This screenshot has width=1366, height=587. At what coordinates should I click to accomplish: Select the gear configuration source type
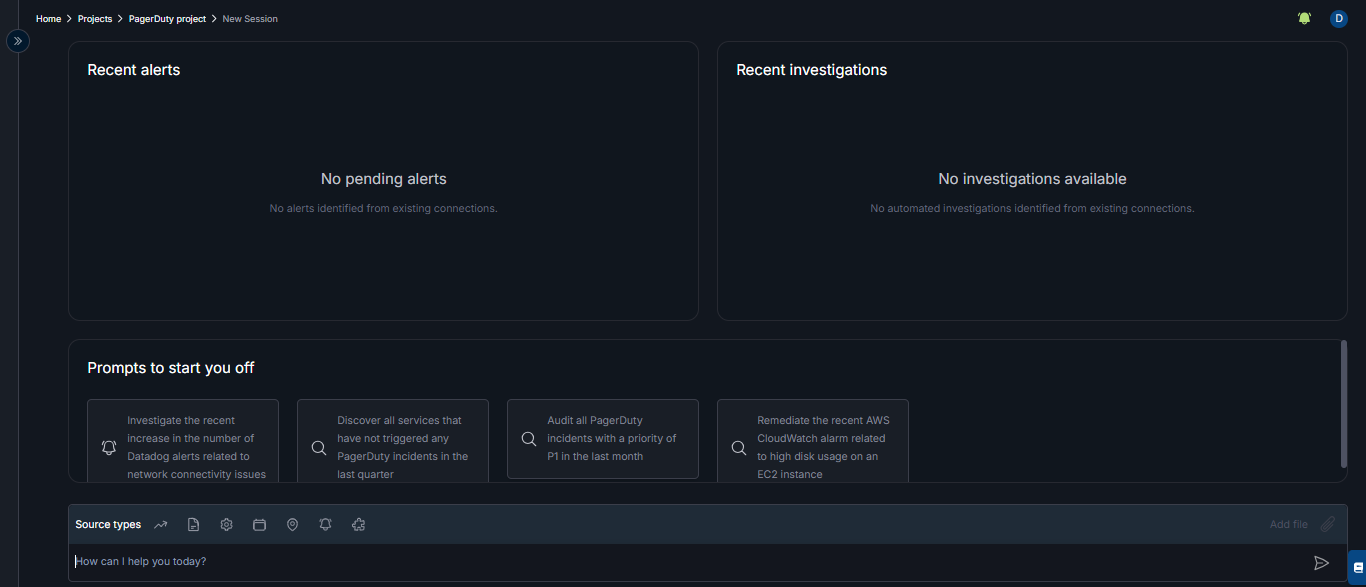coord(227,525)
